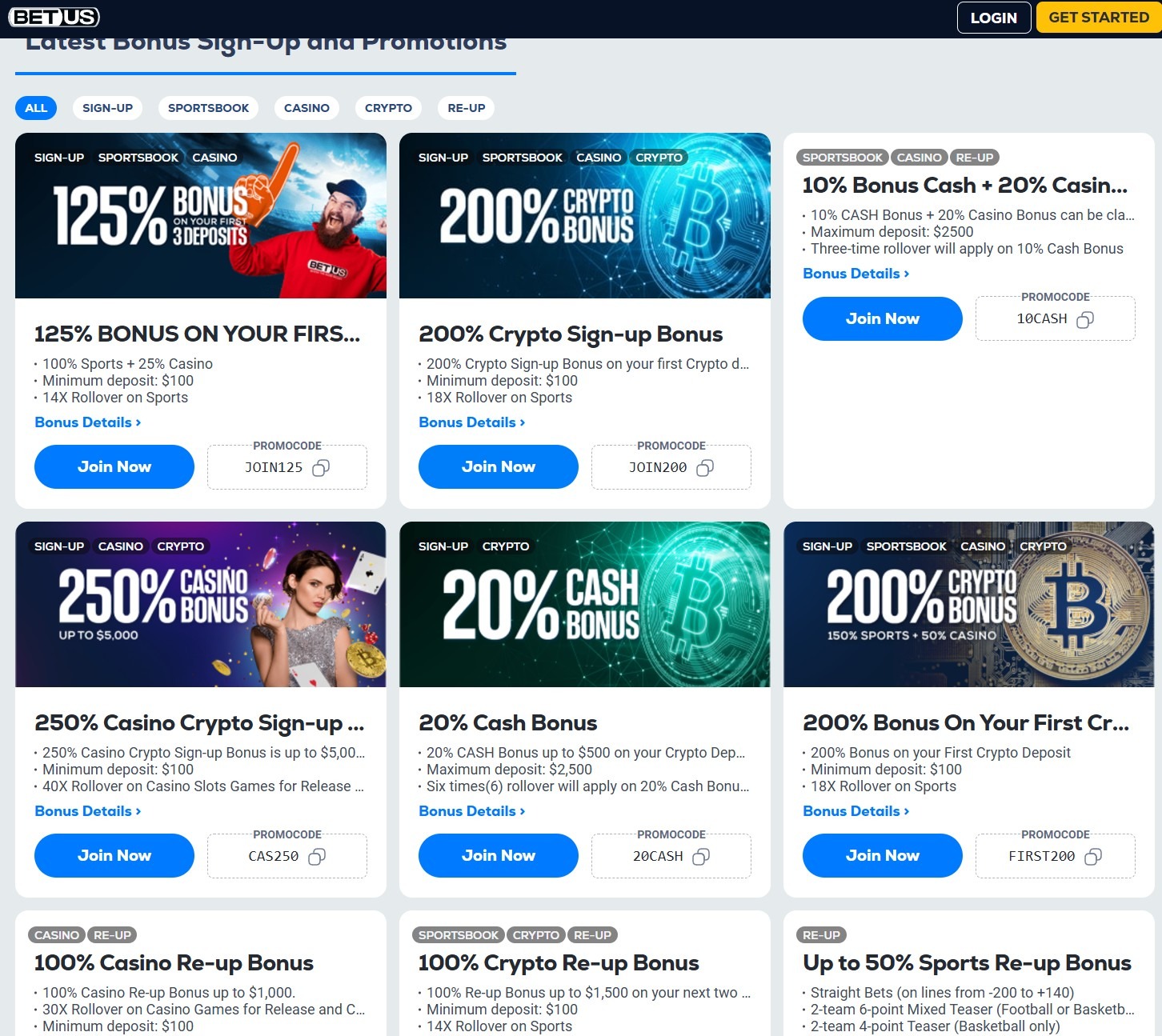The height and width of the screenshot is (1036, 1162).
Task: Click CRYPTO tag on 100% Crypto Re-up card
Action: coord(536,935)
